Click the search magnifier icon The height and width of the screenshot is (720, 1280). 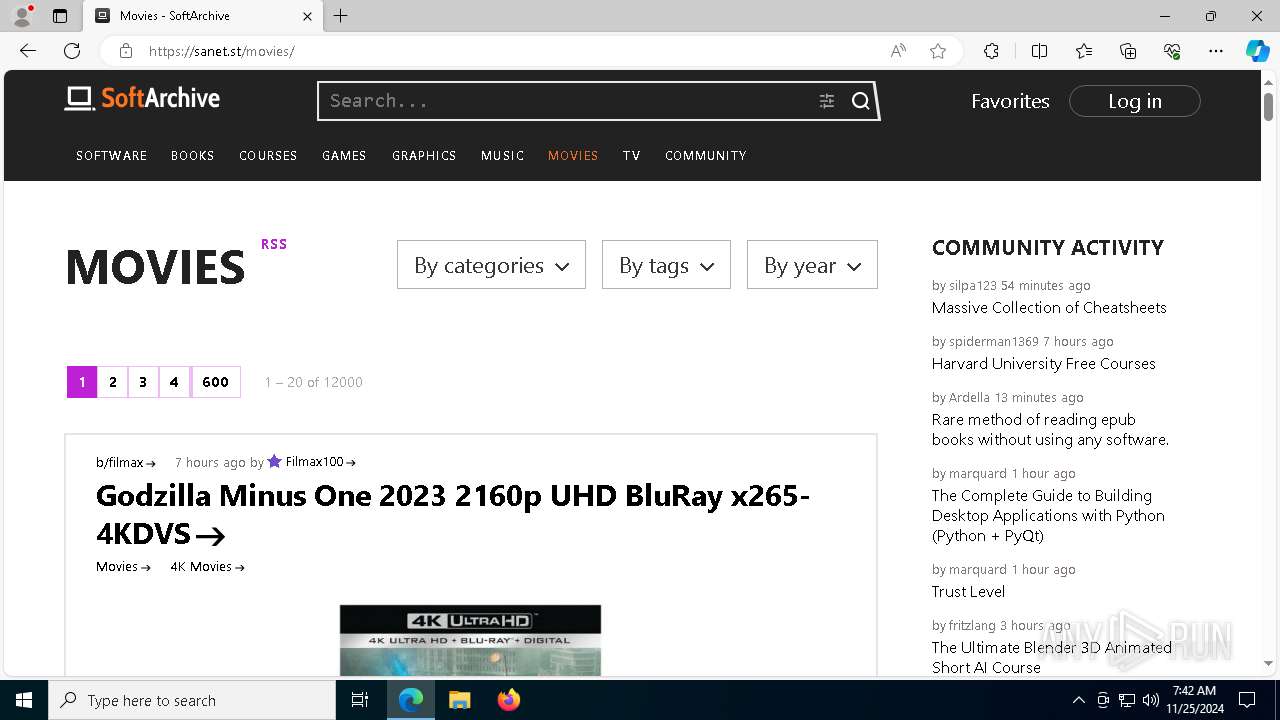[860, 101]
